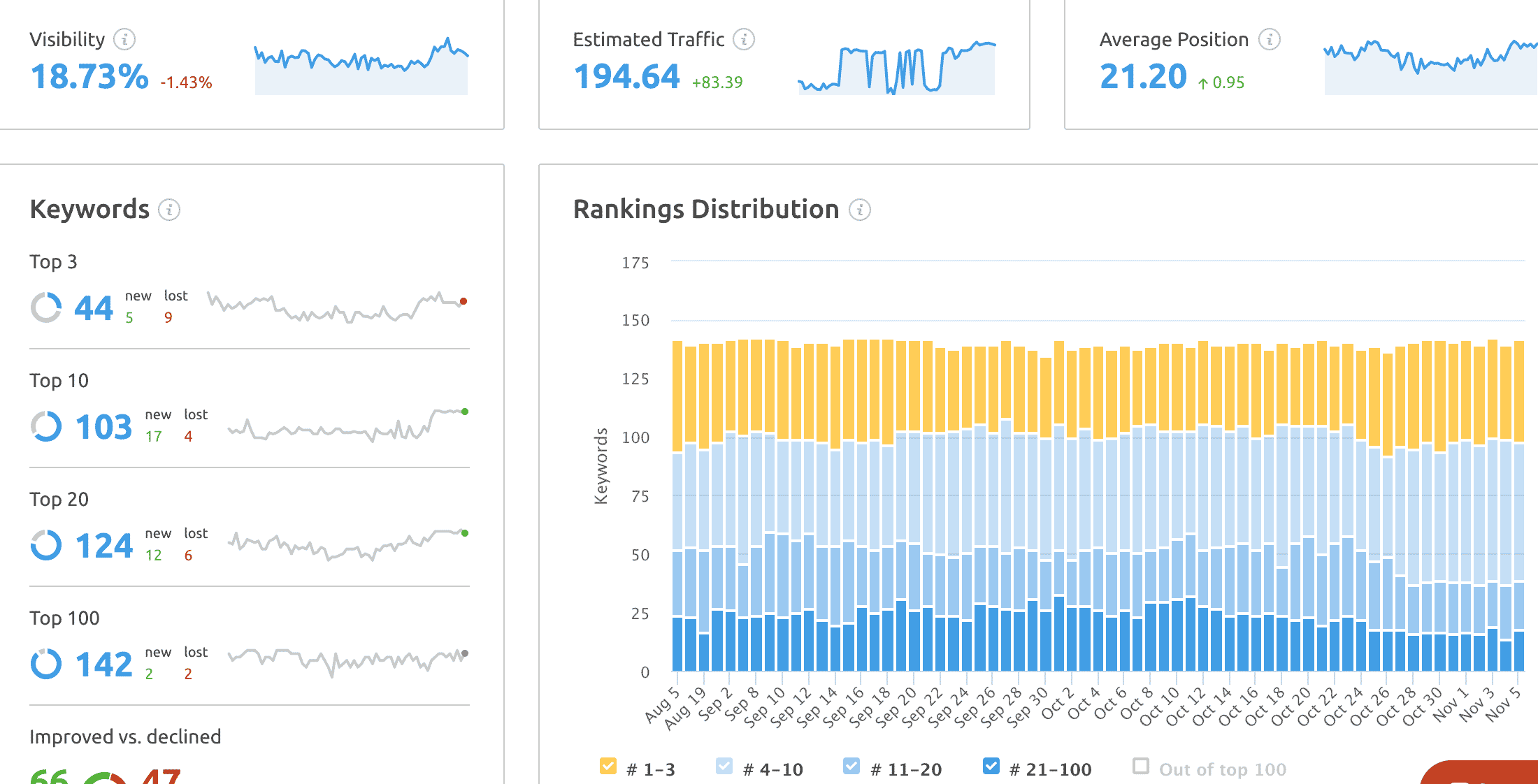Image resolution: width=1538 pixels, height=784 pixels.
Task: Click the Top 3 trend sparkline
Action: (337, 307)
